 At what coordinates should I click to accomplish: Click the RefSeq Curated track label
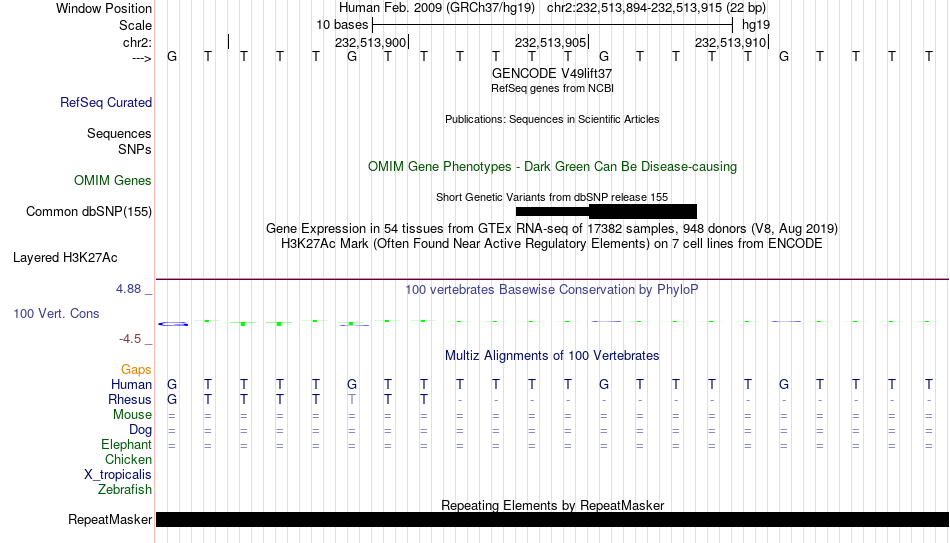(105, 102)
